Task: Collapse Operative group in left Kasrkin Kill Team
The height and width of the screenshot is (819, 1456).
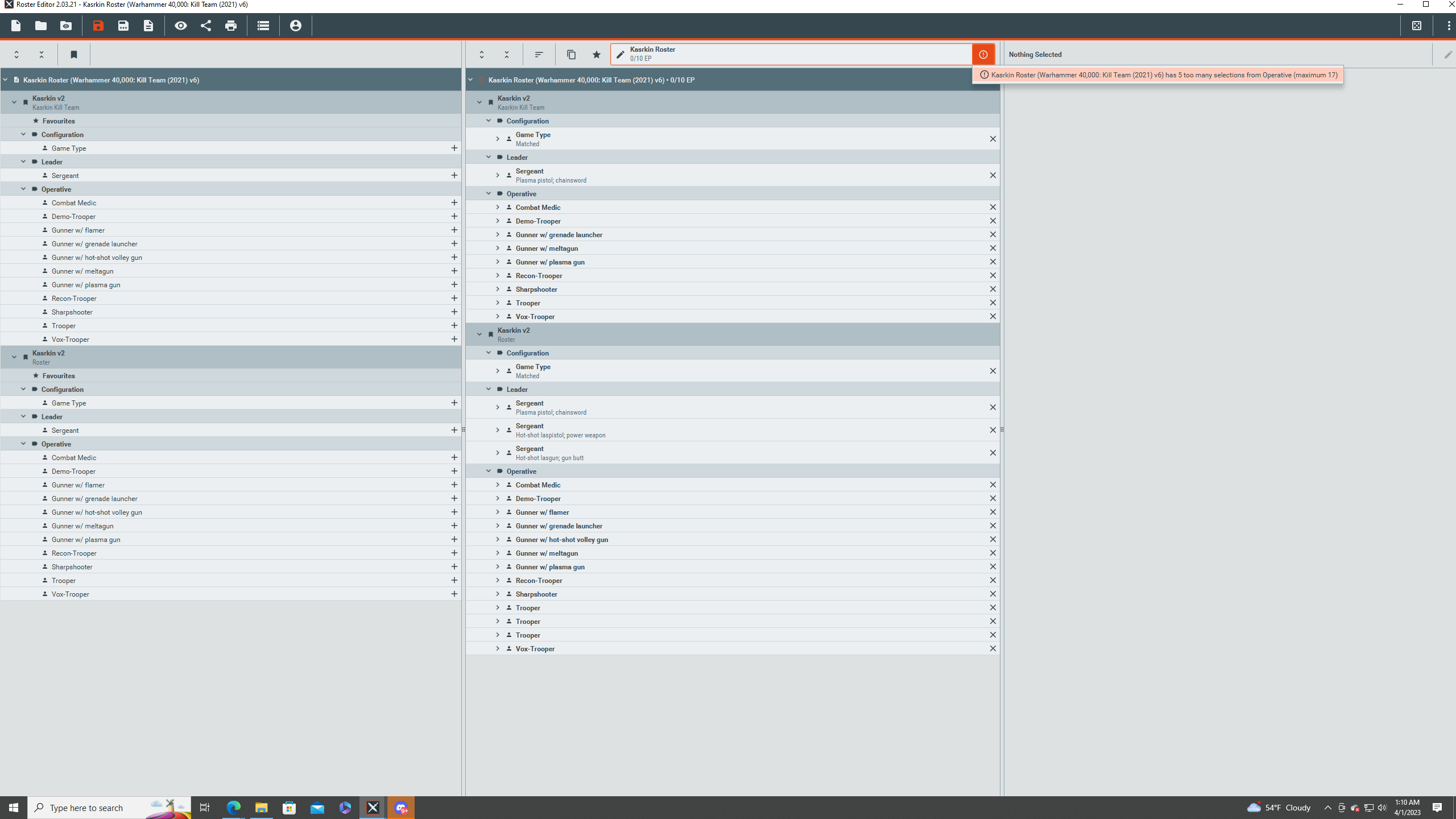Action: coord(23,189)
